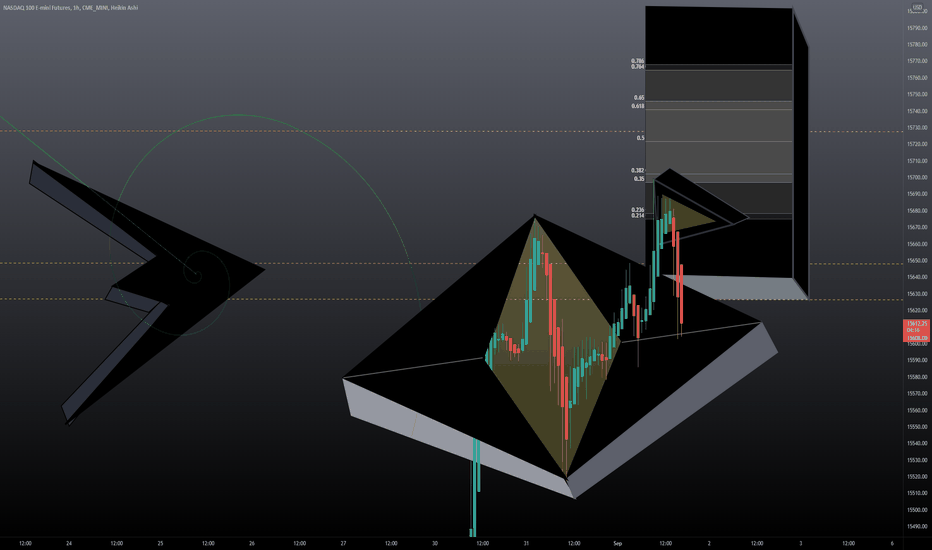Click the 15580.00 price axis label
Screen dimensions: 932x550
click(917, 377)
